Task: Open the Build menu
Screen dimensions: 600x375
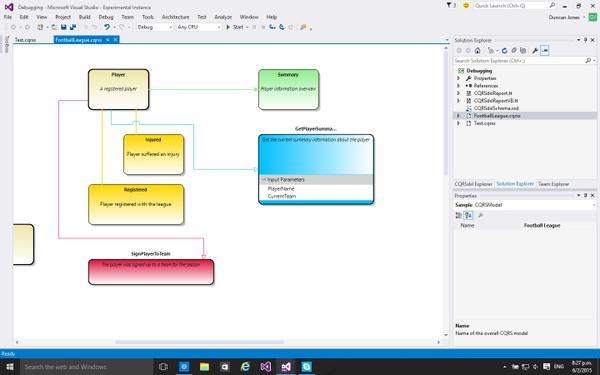Action: 85,17
